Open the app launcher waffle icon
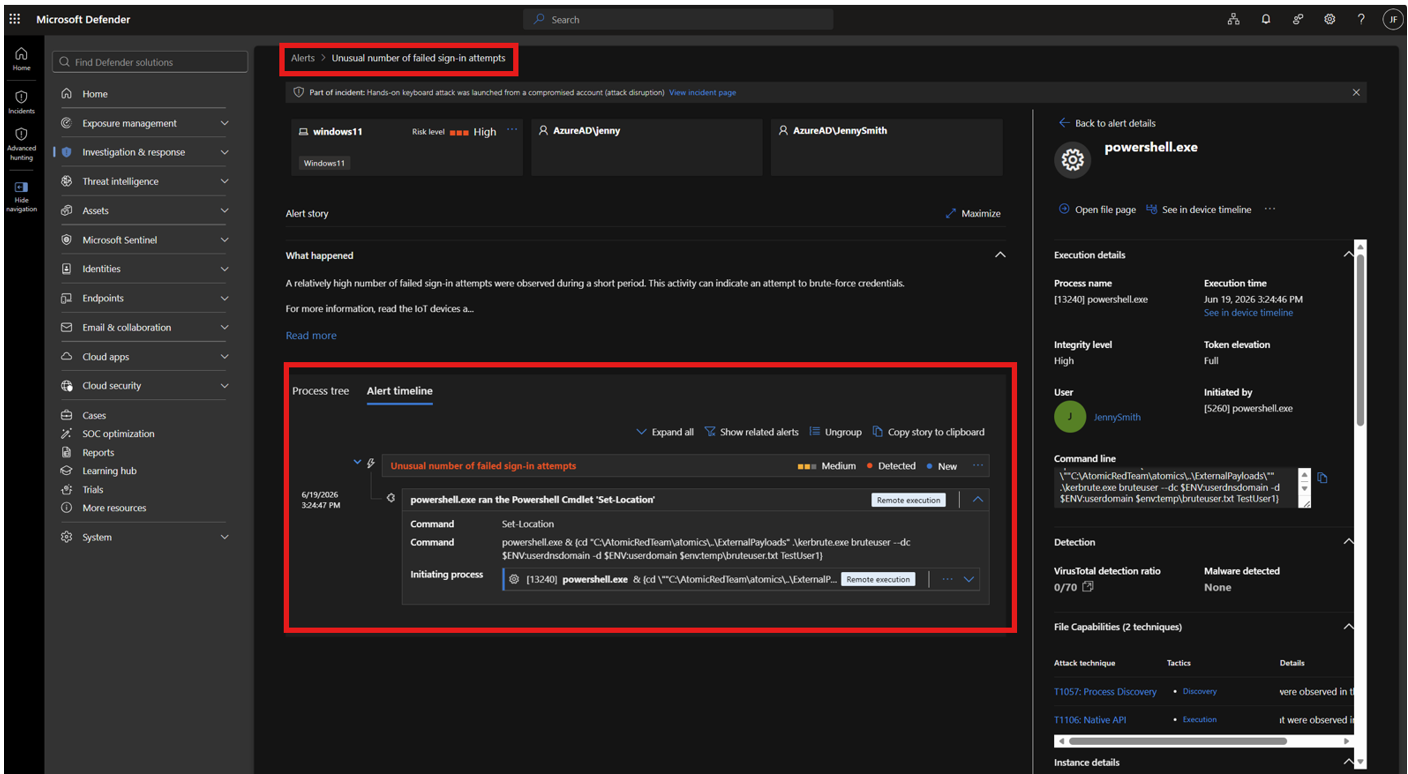Screen dimensions: 1408x774 tap(14, 19)
